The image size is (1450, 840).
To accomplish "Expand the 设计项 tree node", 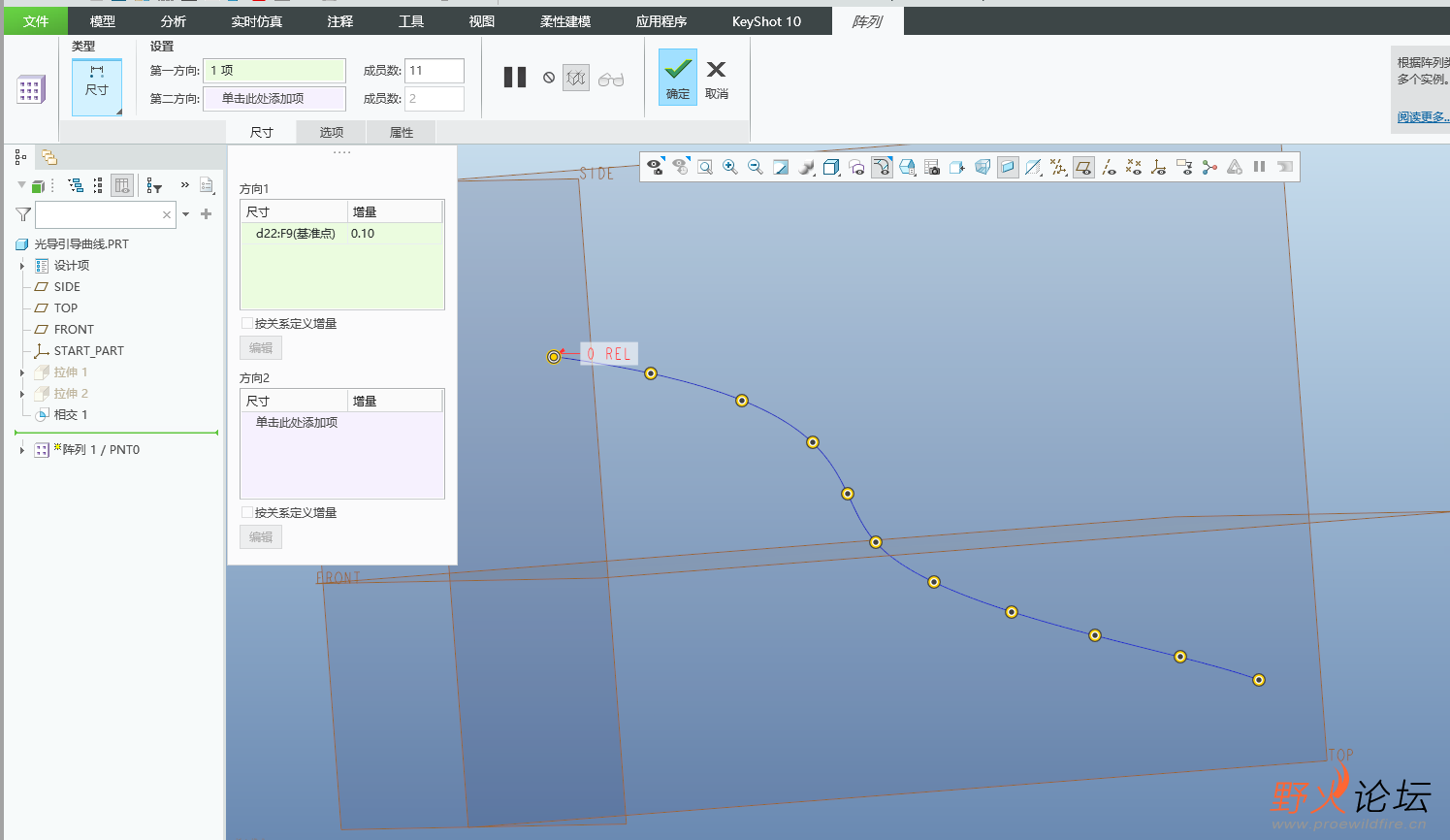I will click(22, 266).
